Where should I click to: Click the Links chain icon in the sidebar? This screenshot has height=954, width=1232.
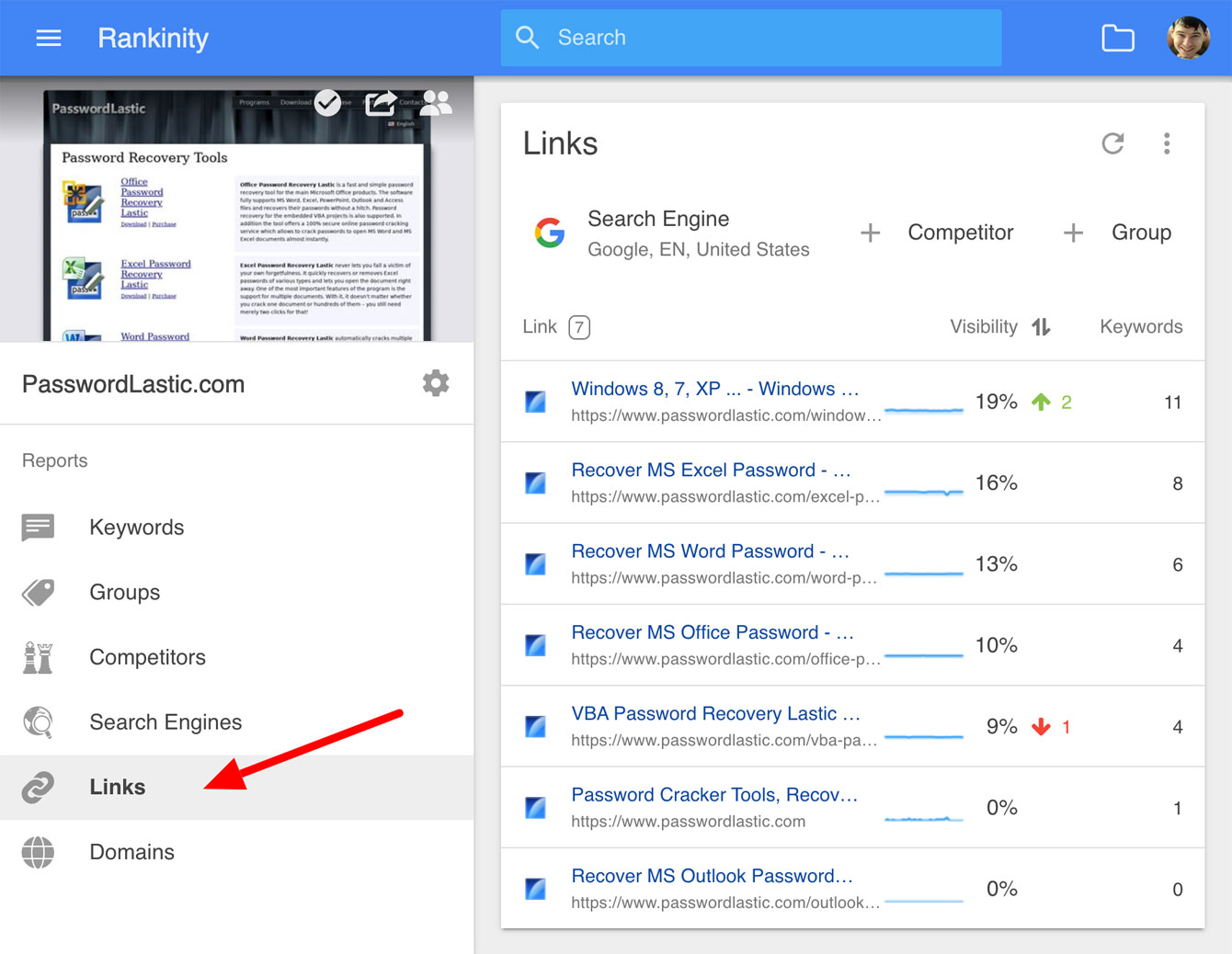(38, 788)
